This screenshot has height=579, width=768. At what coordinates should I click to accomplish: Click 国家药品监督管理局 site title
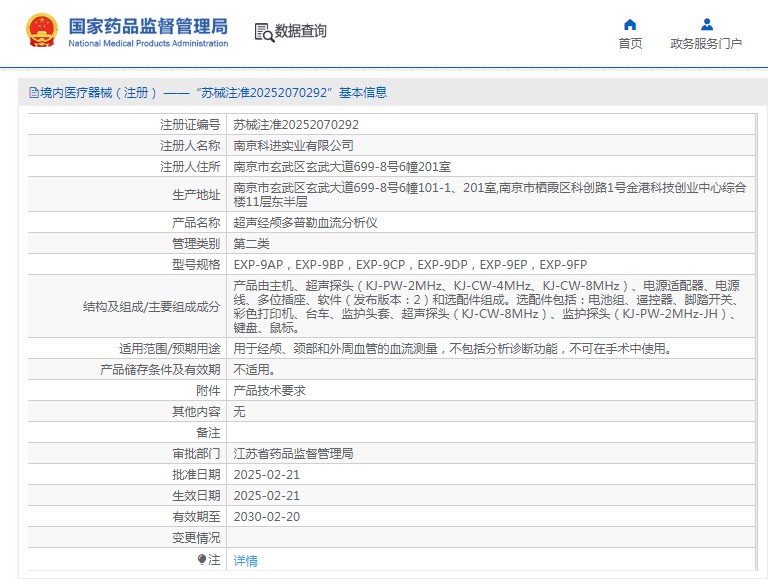click(x=148, y=26)
